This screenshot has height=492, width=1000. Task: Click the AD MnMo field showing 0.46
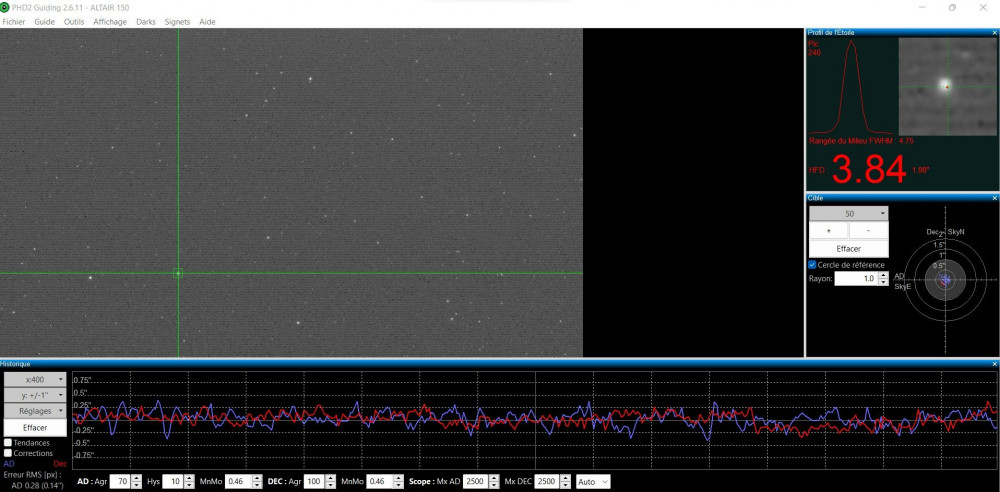[238, 482]
